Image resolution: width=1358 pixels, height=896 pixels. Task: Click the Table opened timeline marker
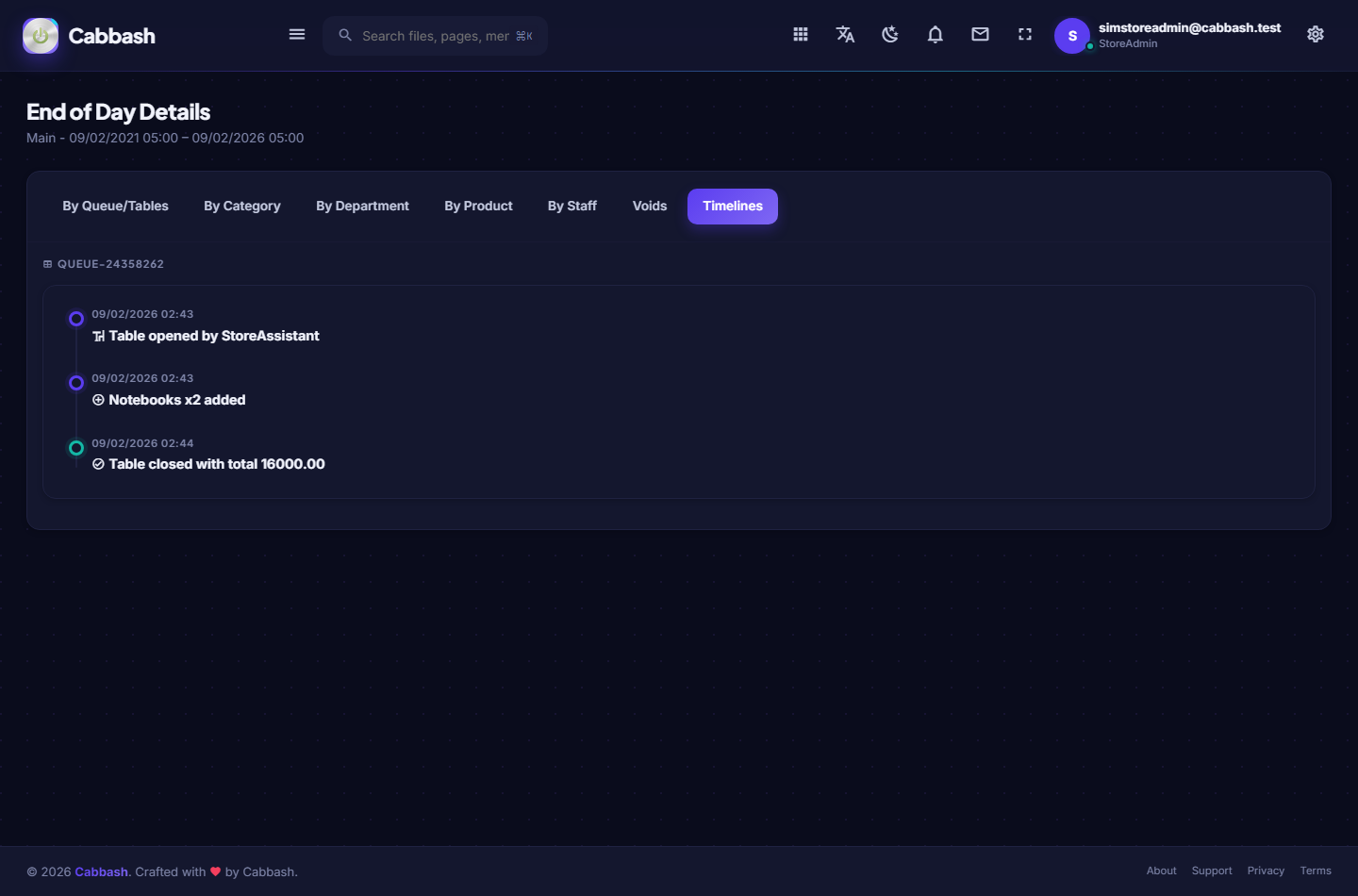tap(76, 319)
